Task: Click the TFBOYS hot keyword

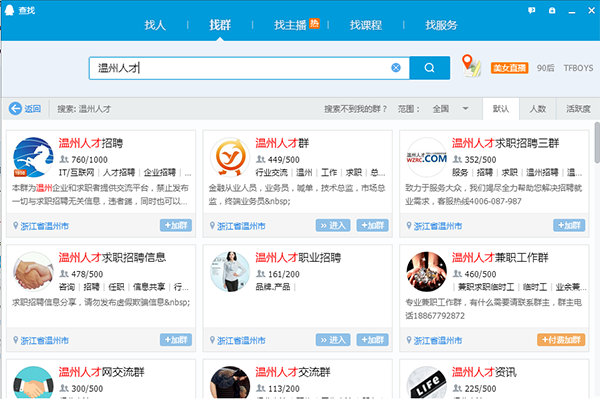Action: [x=578, y=68]
